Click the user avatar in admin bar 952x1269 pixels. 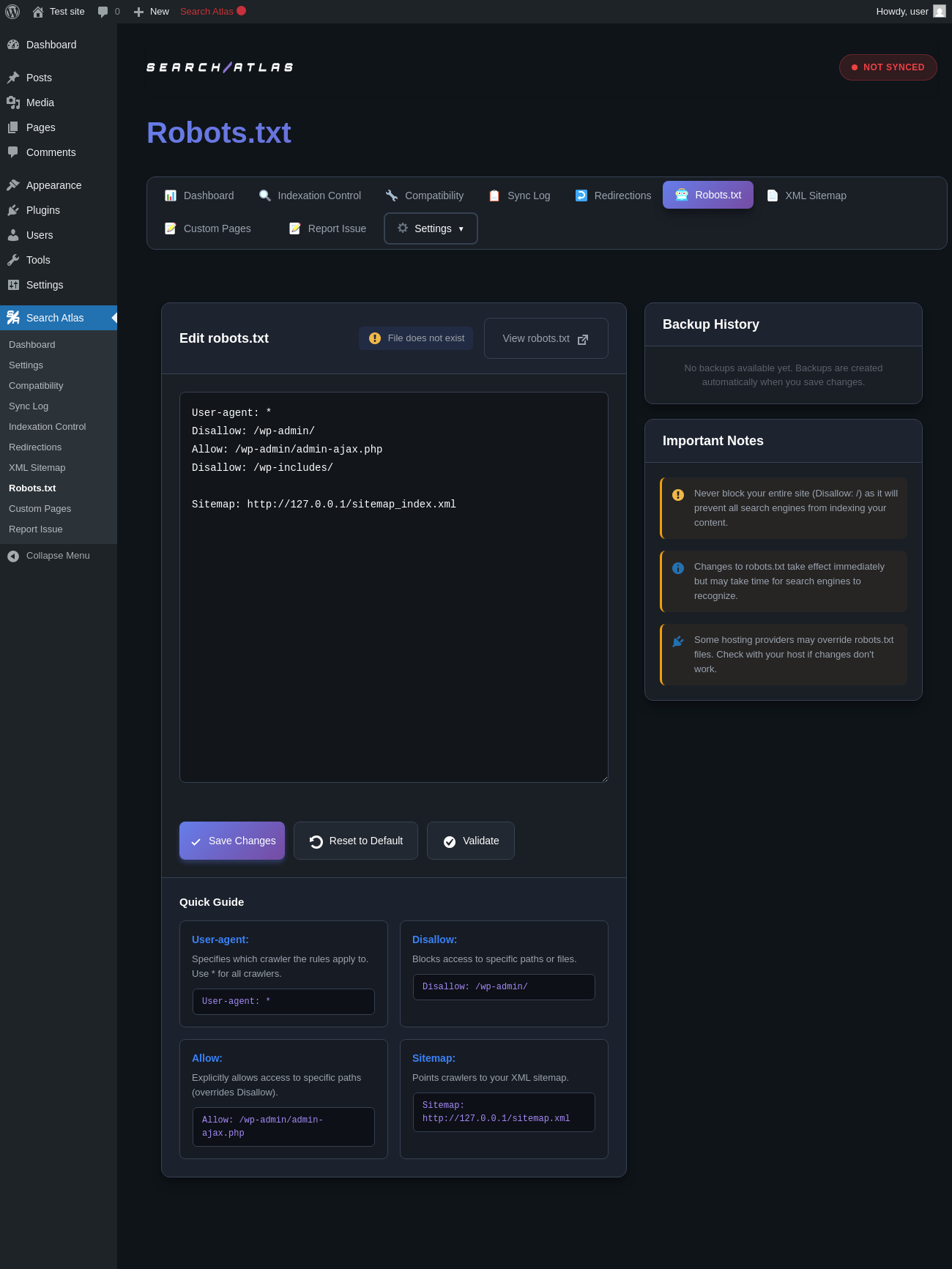[940, 11]
